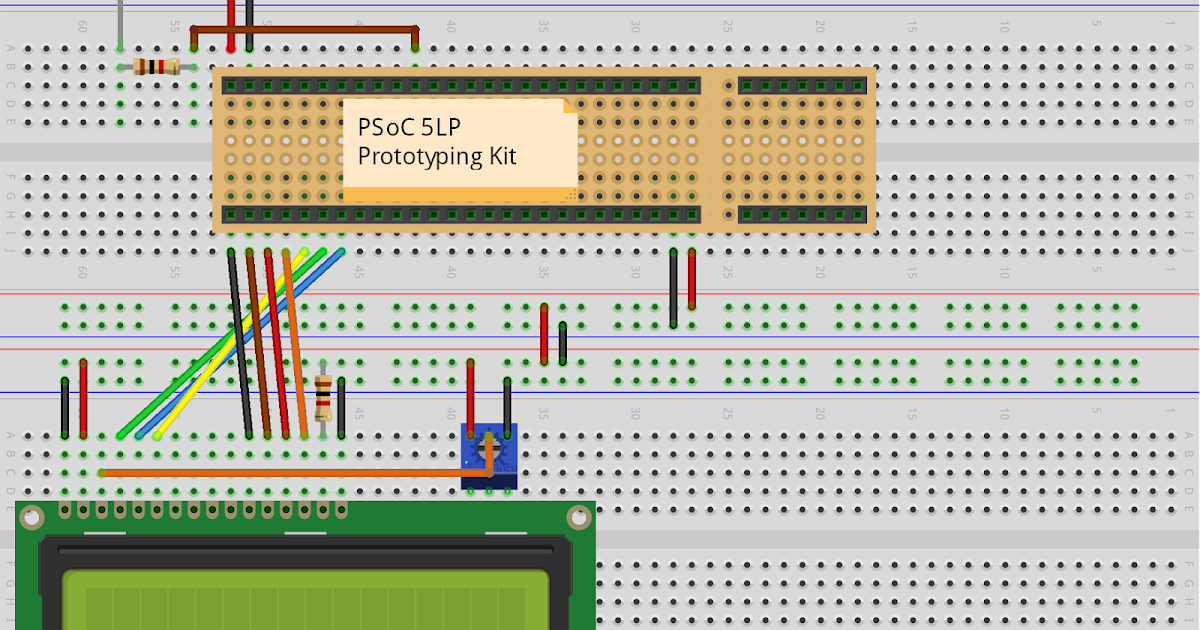Select the short red power-rail jumper near column 35
The width and height of the screenshot is (1200, 630).
click(544, 333)
